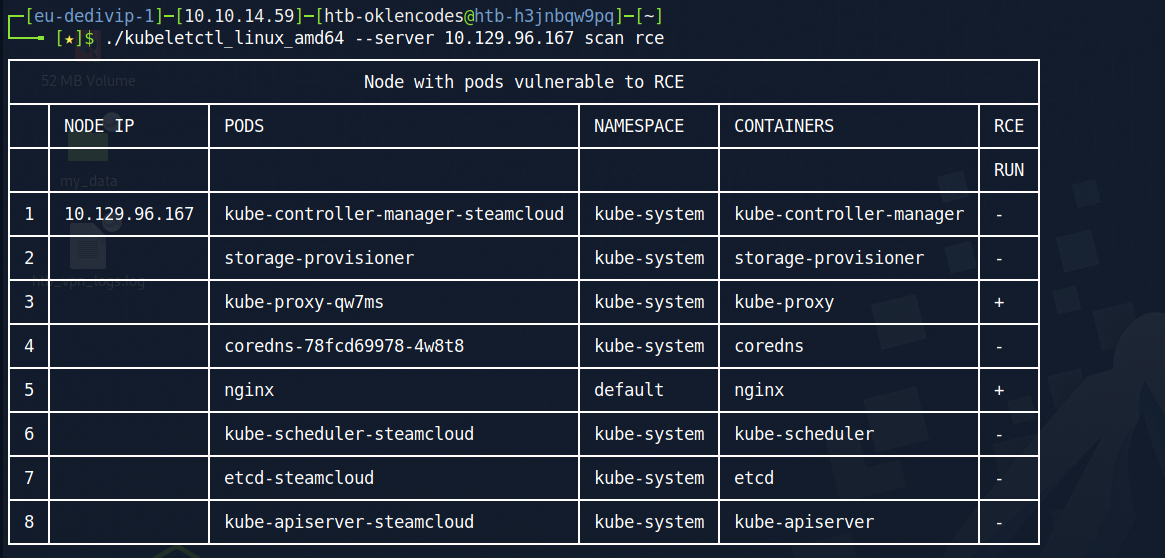This screenshot has height=558, width=1165.
Task: Click the dash RCE marker for etcd
Action: [x=999, y=478]
